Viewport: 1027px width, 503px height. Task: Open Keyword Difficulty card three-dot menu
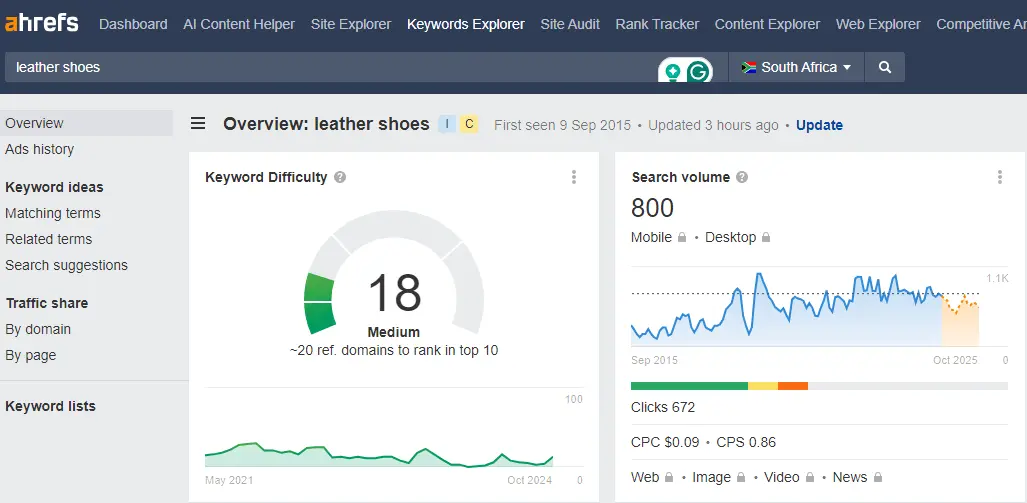click(574, 177)
